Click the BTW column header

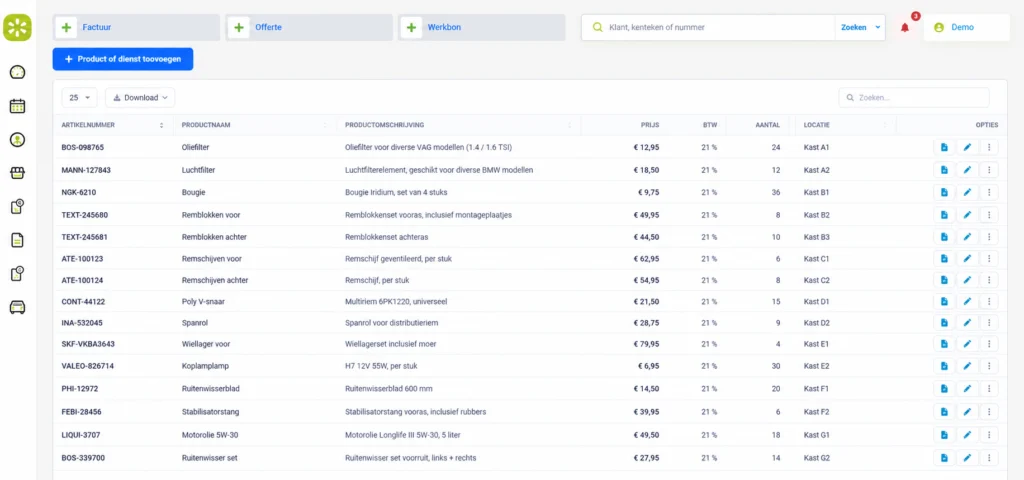[710, 125]
